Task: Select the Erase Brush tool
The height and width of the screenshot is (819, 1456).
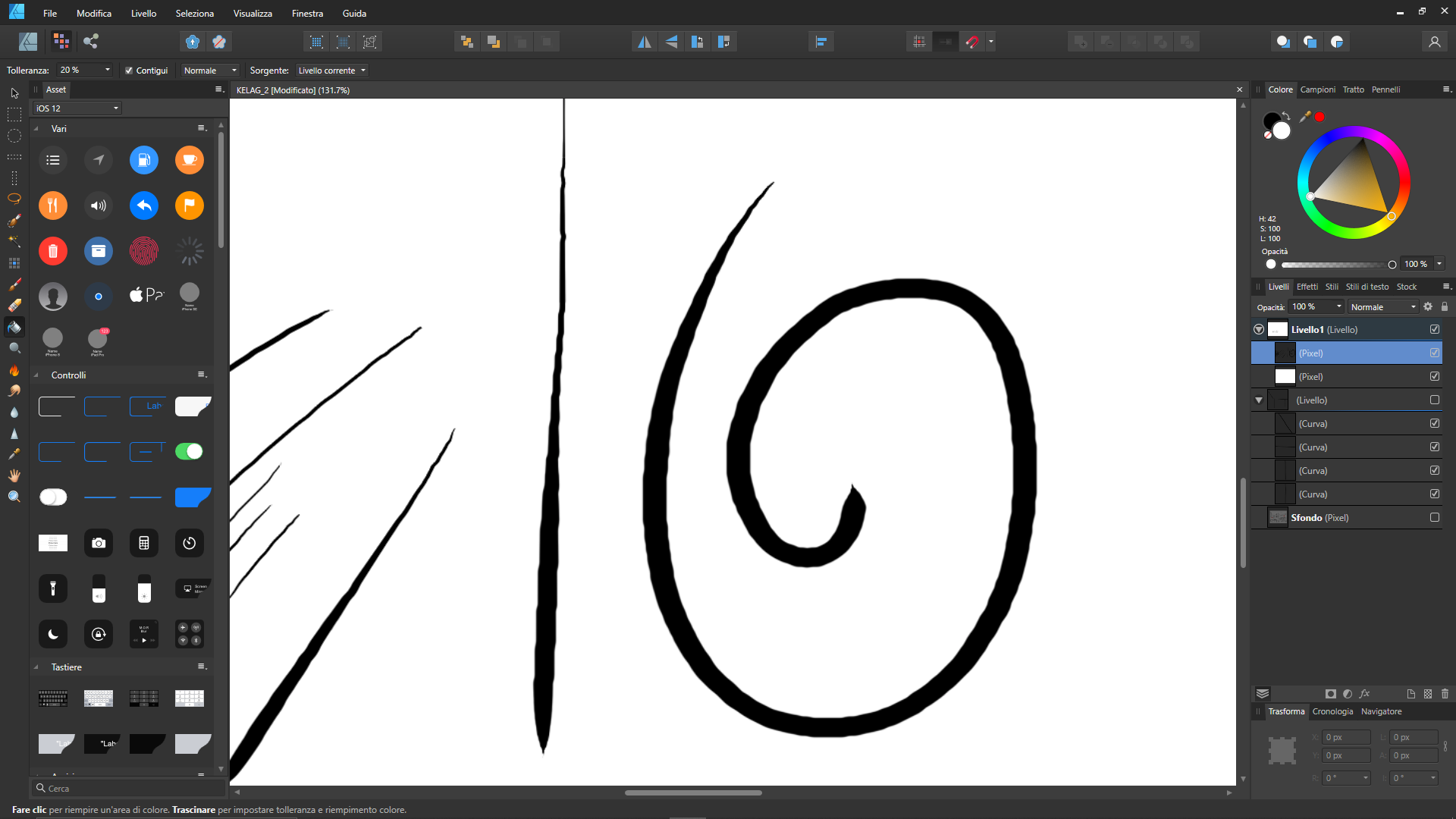Action: click(x=14, y=306)
